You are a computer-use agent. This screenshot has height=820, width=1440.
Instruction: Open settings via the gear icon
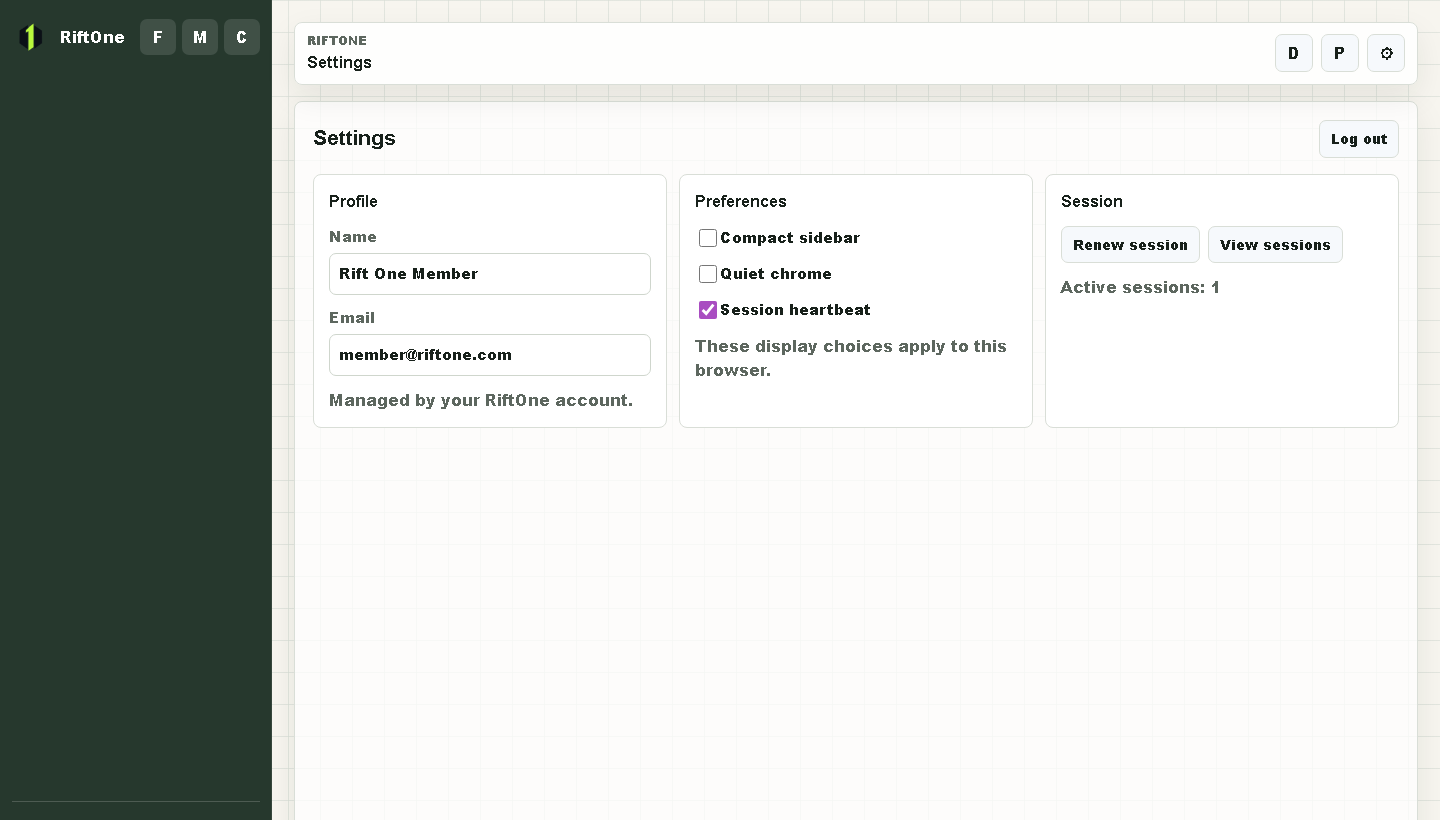[1386, 53]
